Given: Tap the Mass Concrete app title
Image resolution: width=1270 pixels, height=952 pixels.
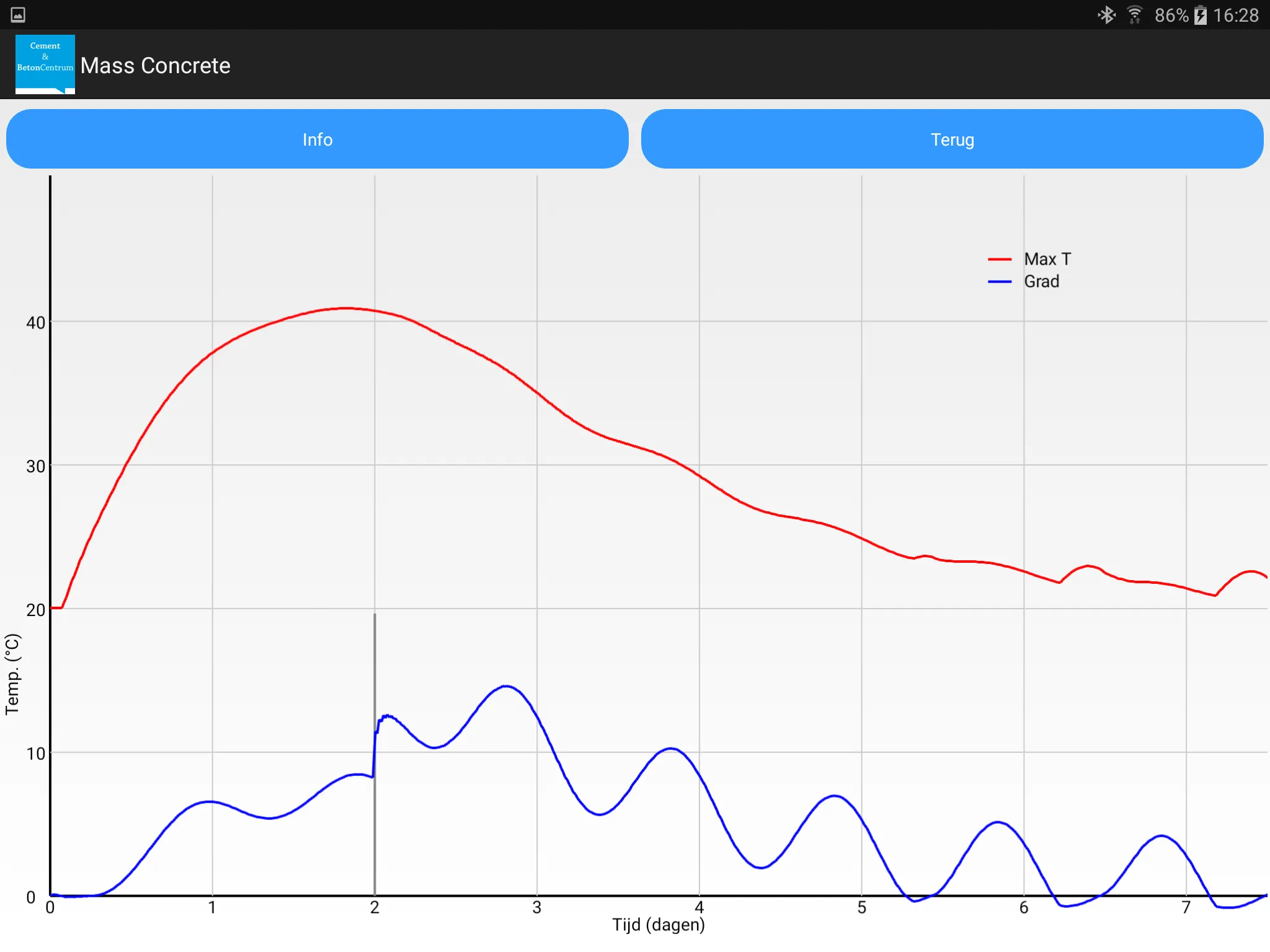Looking at the screenshot, I should (x=155, y=65).
